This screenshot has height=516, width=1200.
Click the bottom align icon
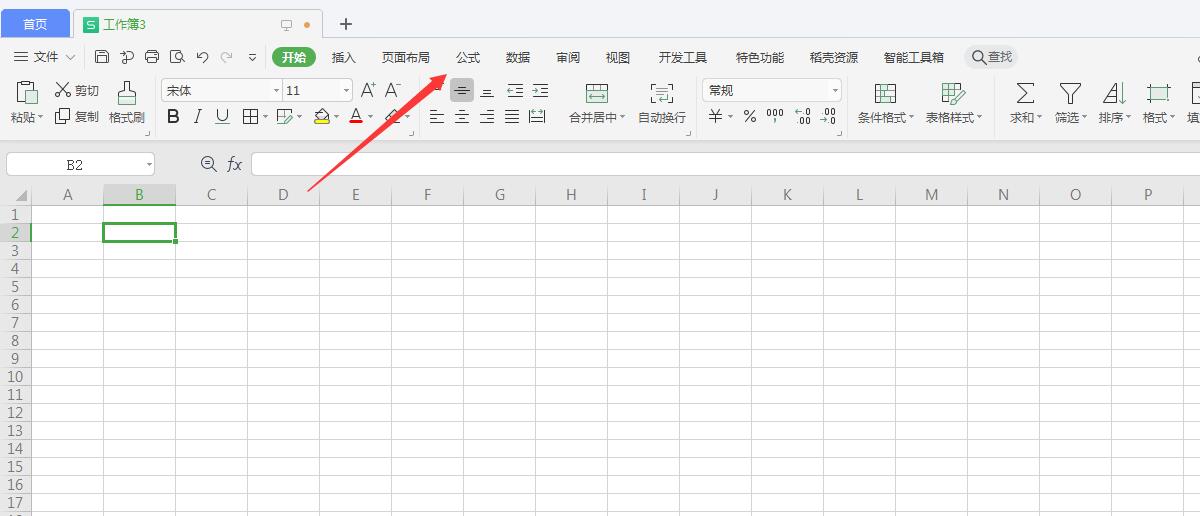click(x=487, y=91)
